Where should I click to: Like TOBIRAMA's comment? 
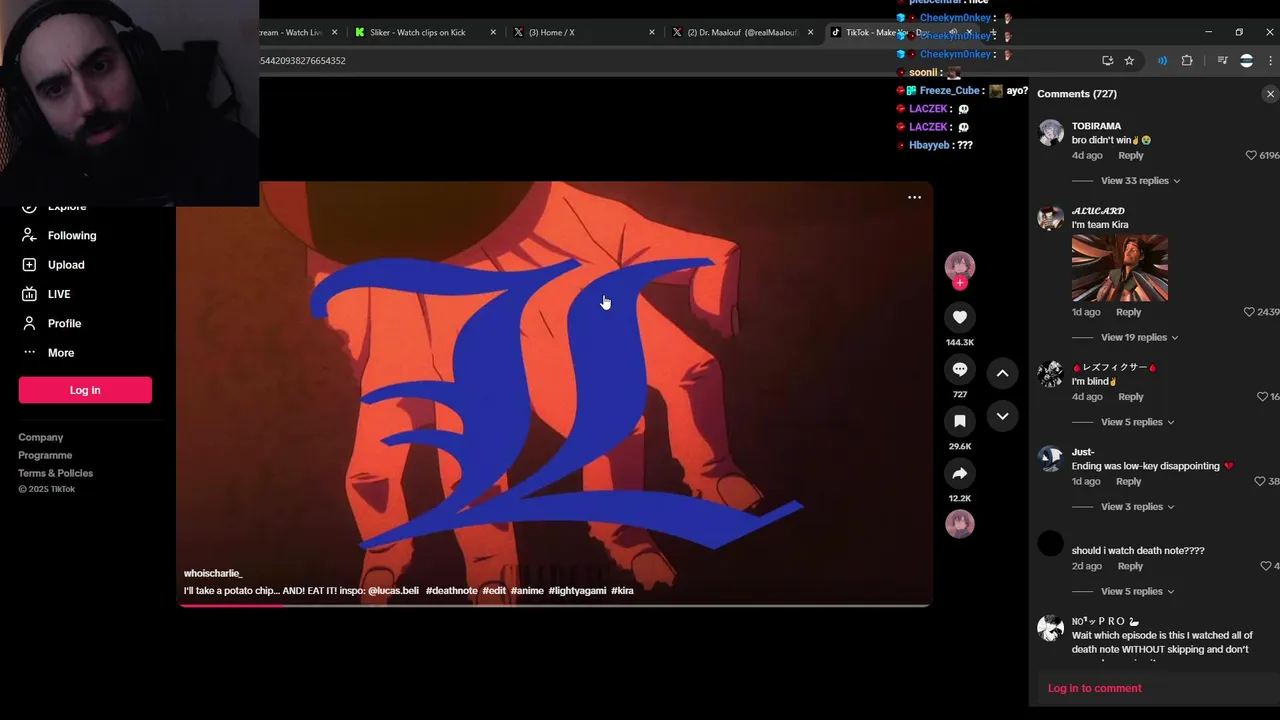point(1251,155)
